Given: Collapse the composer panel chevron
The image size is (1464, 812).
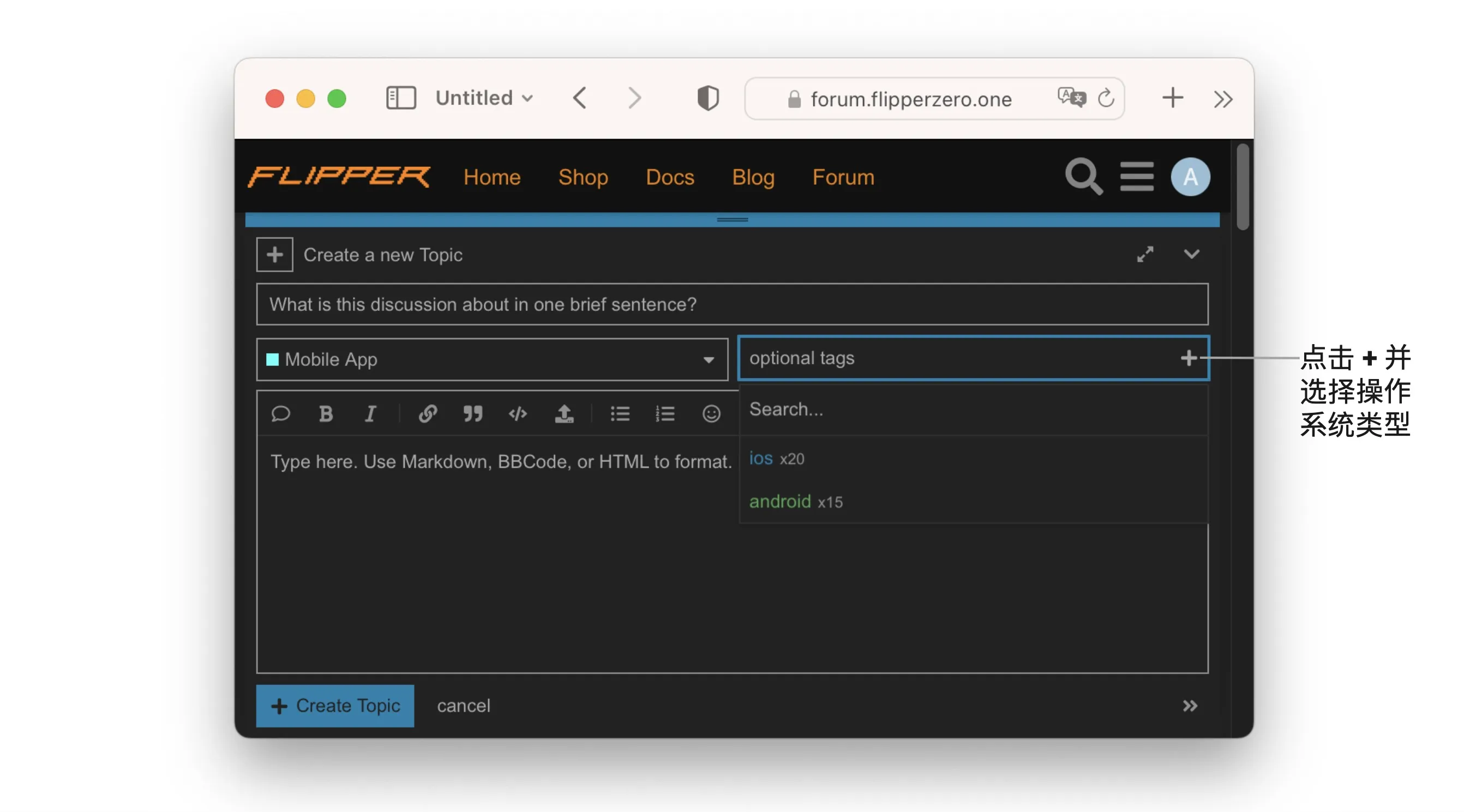Looking at the screenshot, I should tap(1191, 254).
